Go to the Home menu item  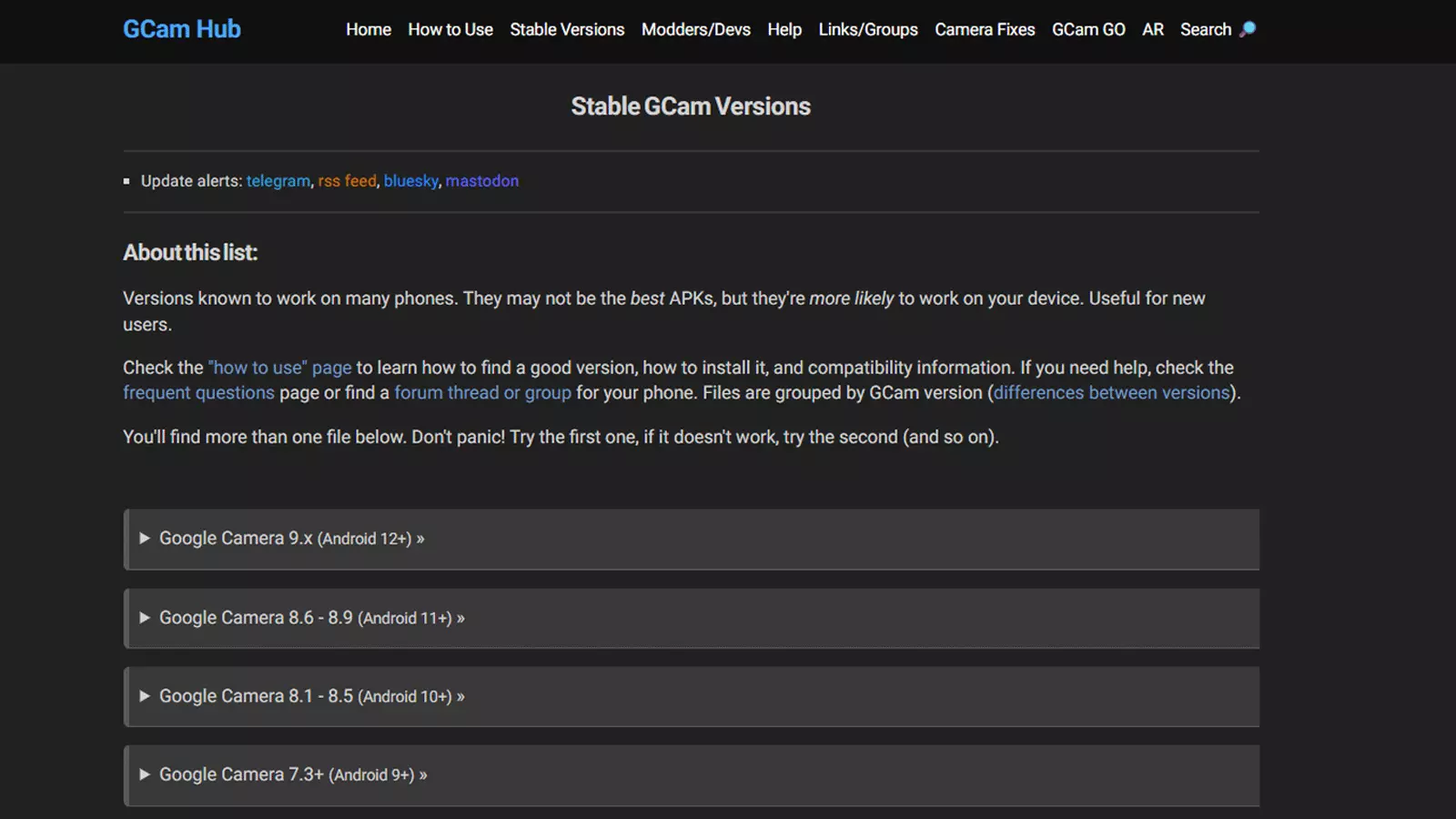369,29
